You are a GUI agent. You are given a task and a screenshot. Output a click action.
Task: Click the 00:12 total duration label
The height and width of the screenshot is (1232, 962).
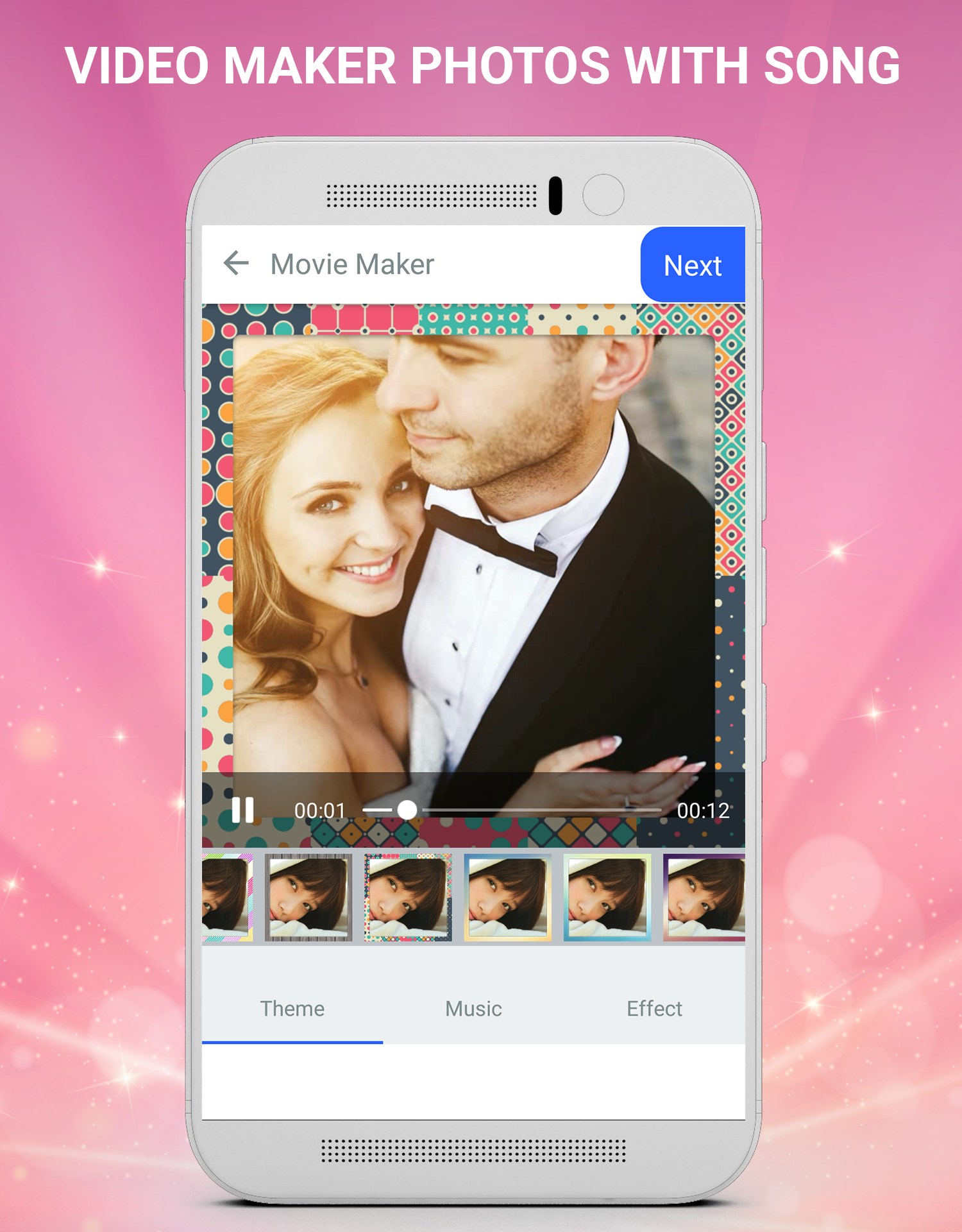(703, 811)
